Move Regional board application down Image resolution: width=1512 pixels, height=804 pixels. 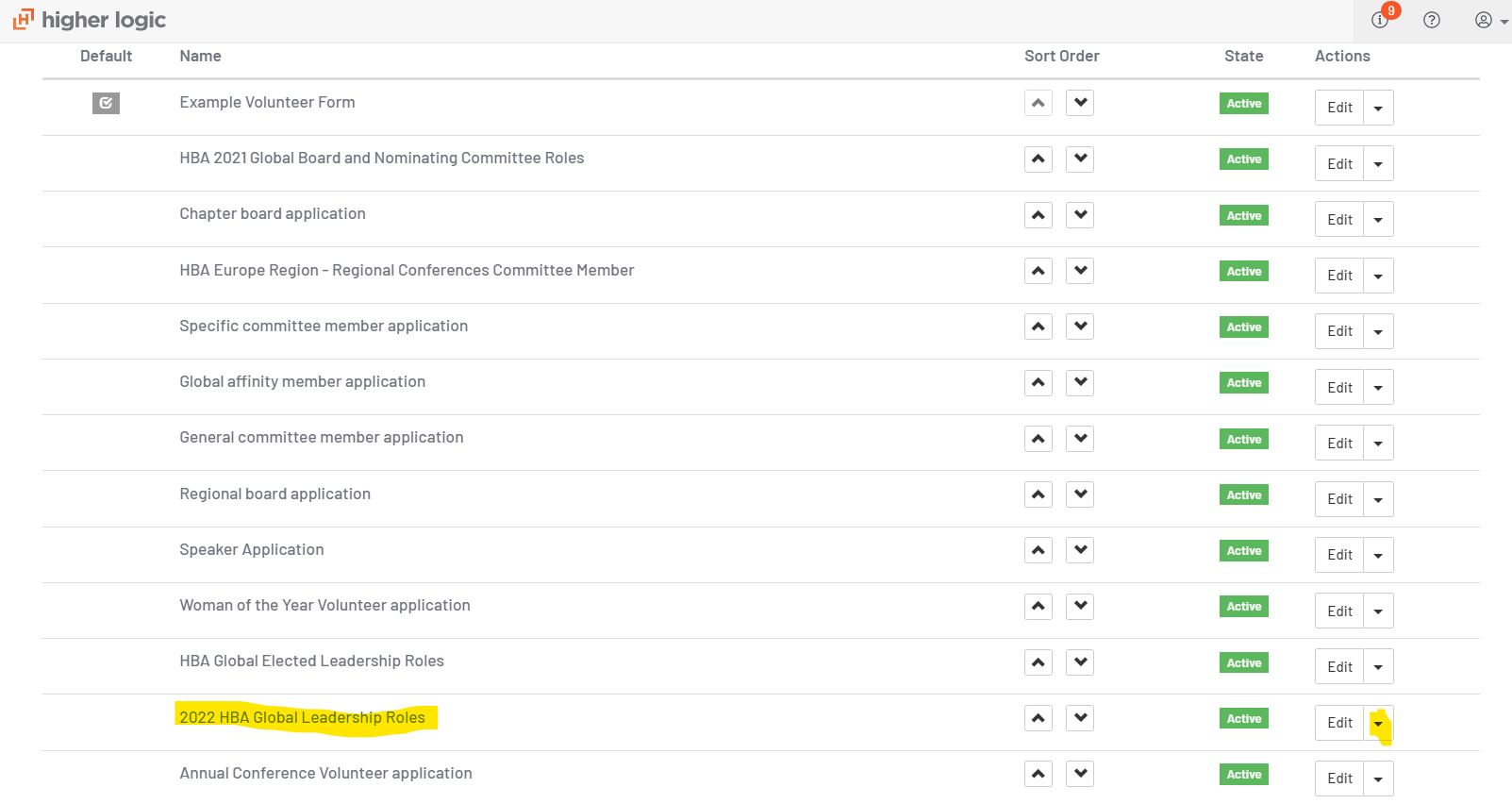[x=1080, y=494]
